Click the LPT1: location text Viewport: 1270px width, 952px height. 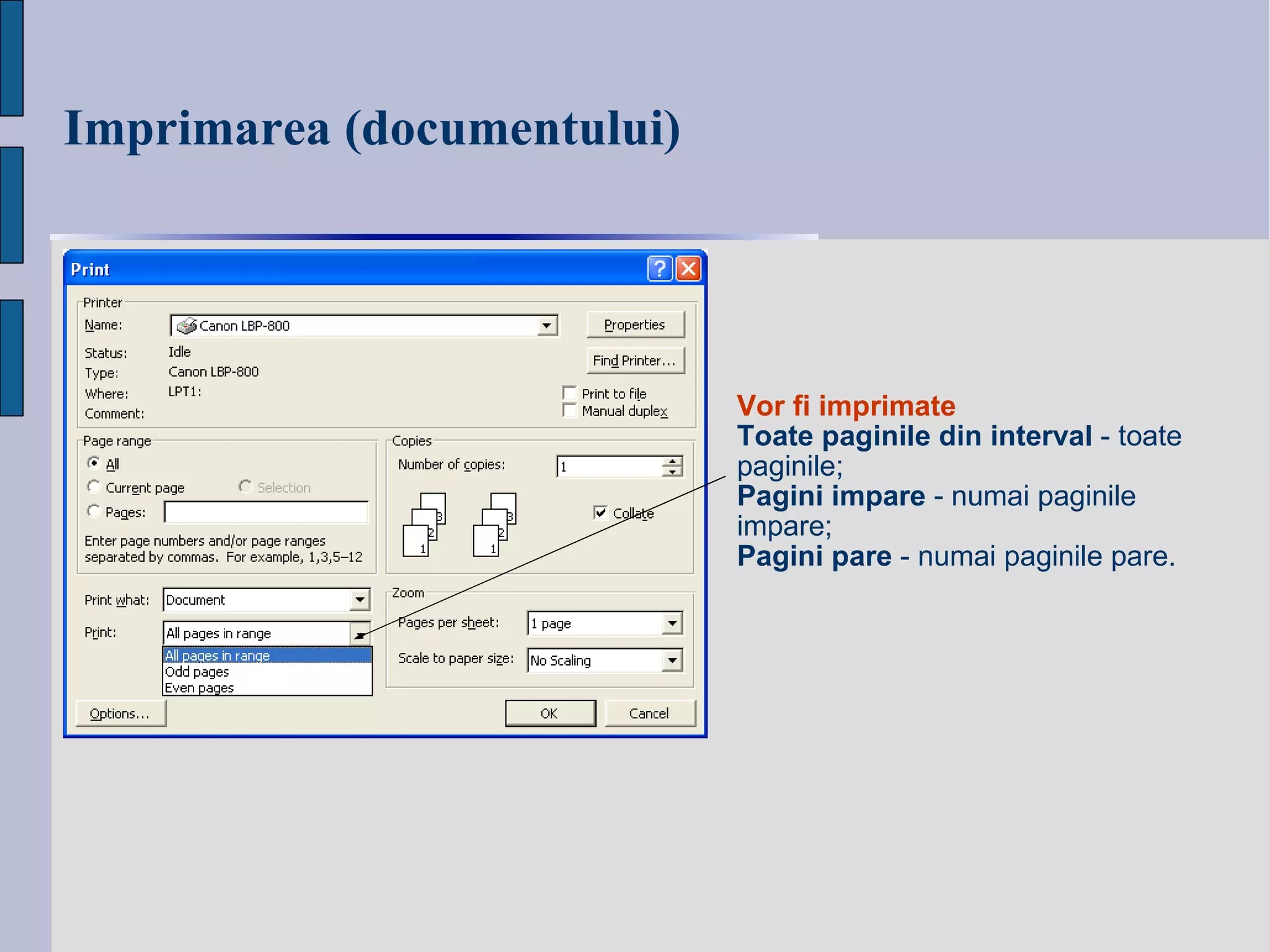pos(185,391)
